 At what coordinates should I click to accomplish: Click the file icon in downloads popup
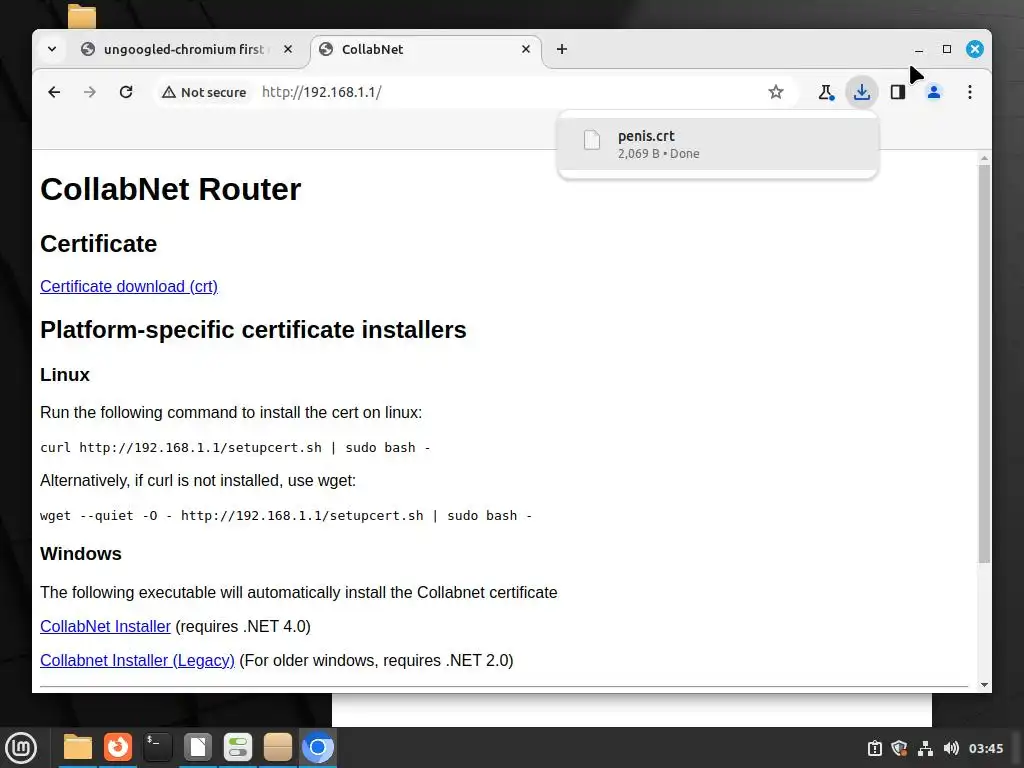(x=592, y=140)
